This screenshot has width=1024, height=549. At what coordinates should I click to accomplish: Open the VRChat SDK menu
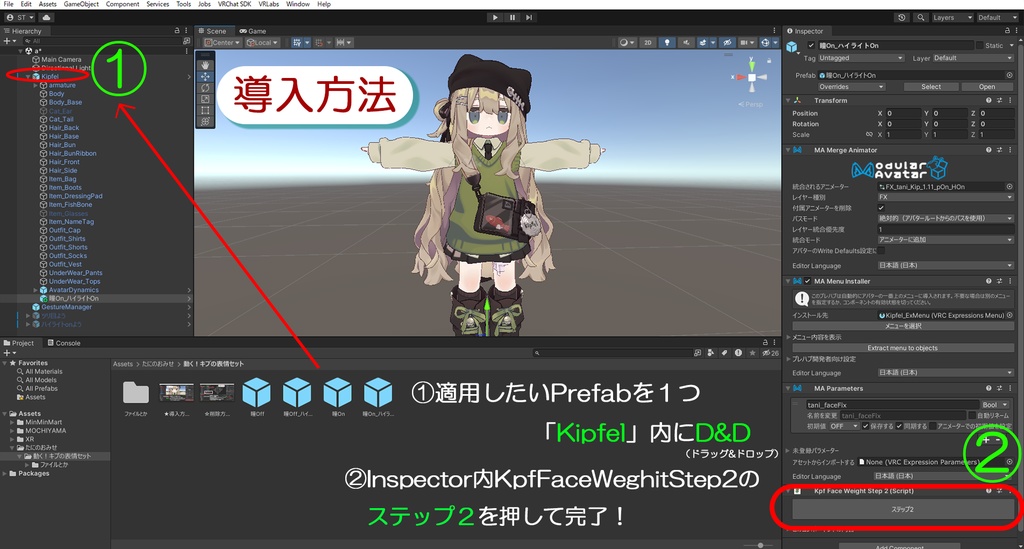click(x=234, y=4)
